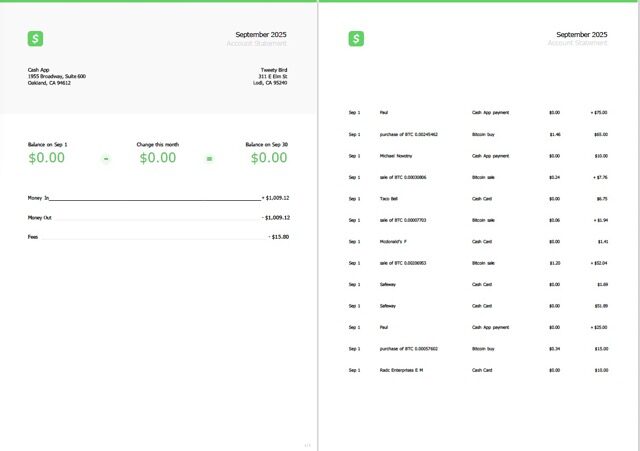640x451 pixels.
Task: Select the Taco Bell Cash Card transaction
Action: coord(390,199)
